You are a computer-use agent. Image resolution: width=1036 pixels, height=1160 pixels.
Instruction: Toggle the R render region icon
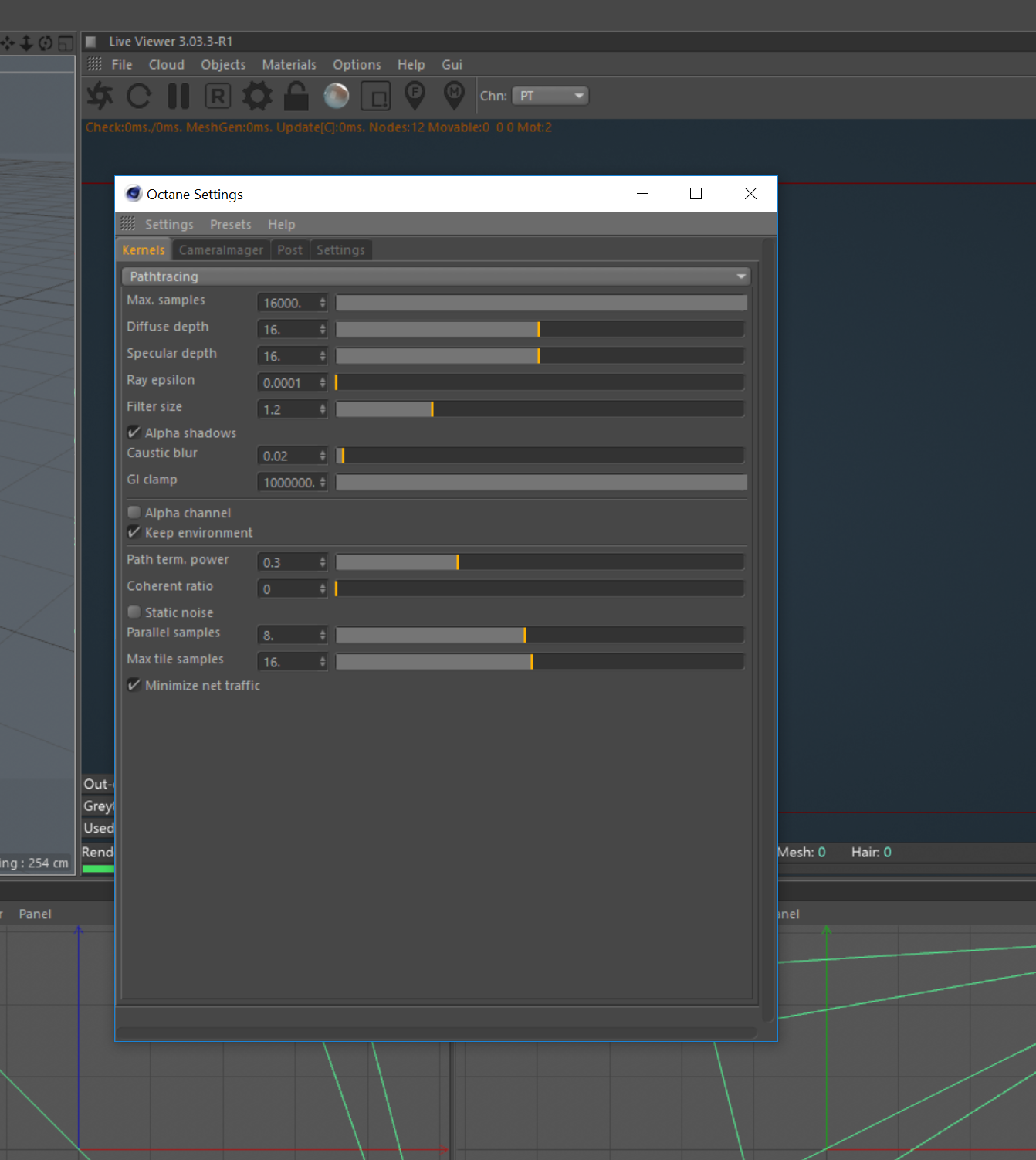[218, 96]
